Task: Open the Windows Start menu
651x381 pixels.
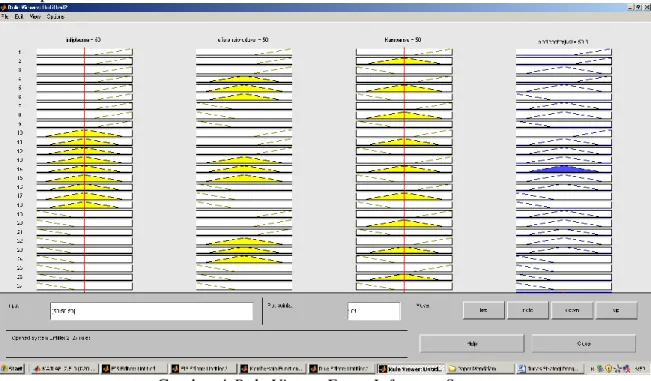Action: pos(12,368)
